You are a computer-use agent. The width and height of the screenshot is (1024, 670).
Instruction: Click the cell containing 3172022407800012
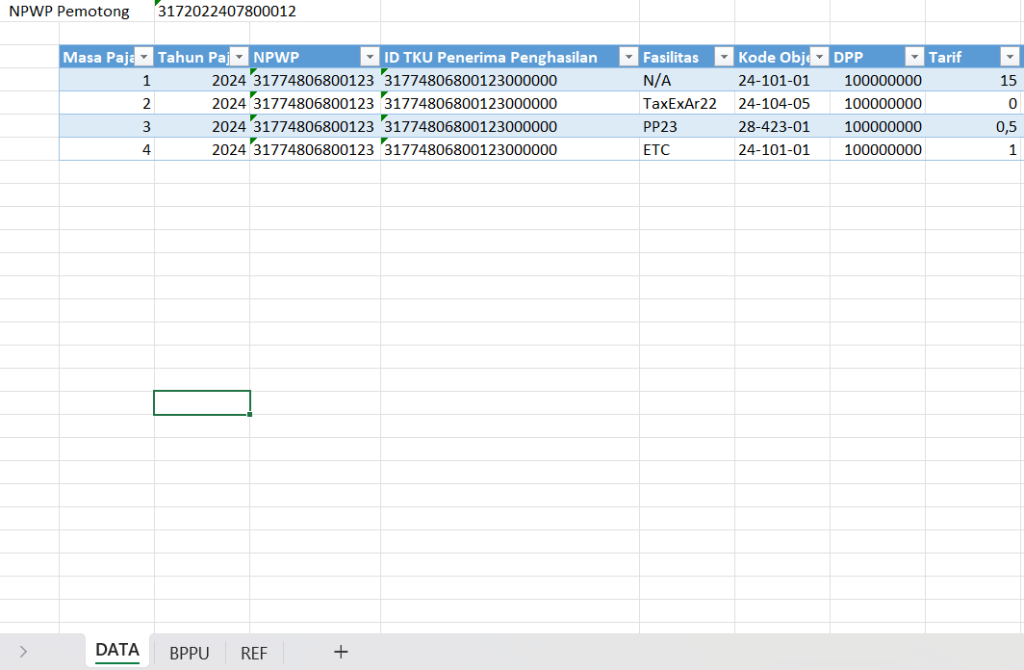(227, 11)
